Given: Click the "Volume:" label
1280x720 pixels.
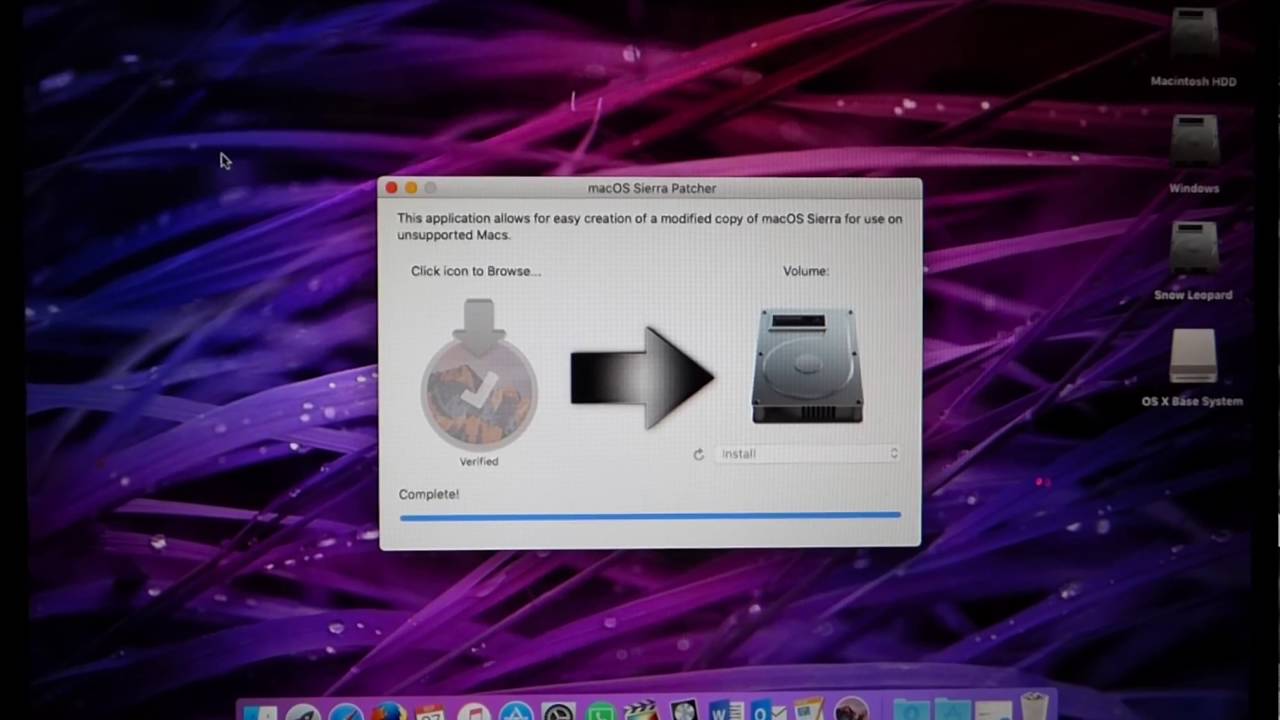Looking at the screenshot, I should 806,271.
